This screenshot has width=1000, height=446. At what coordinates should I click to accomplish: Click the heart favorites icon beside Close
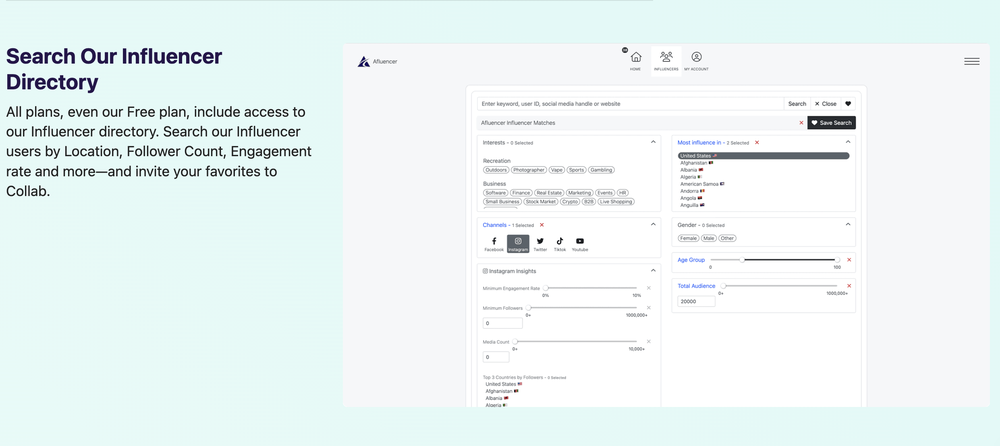tap(848, 103)
